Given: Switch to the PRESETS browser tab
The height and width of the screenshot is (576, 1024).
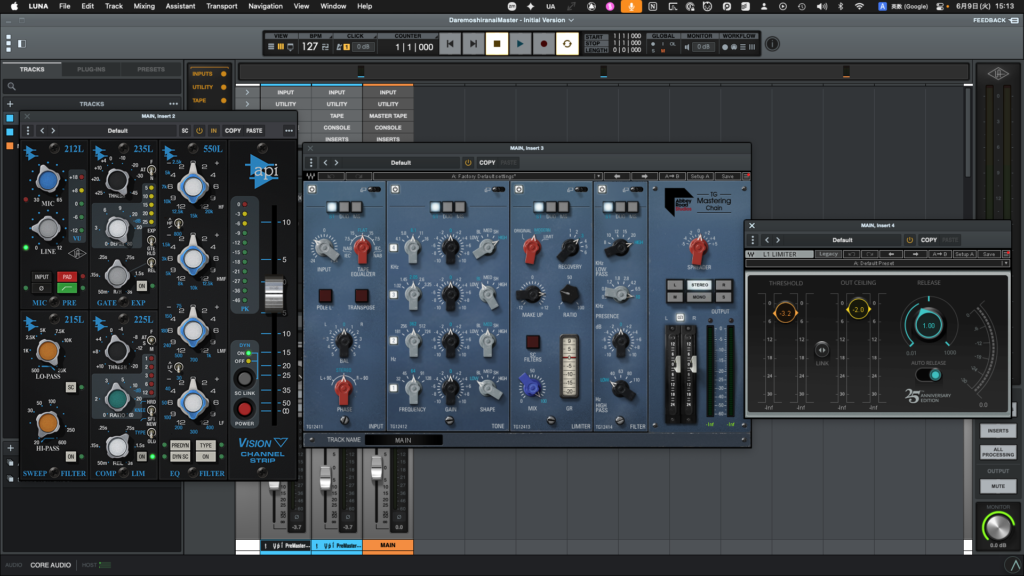Looking at the screenshot, I should click(151, 69).
